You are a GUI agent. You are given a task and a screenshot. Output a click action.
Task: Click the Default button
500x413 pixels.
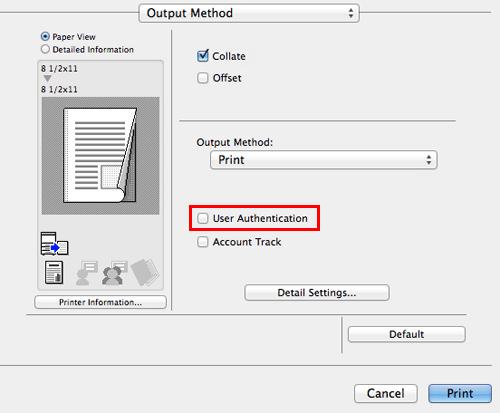[x=407, y=334]
